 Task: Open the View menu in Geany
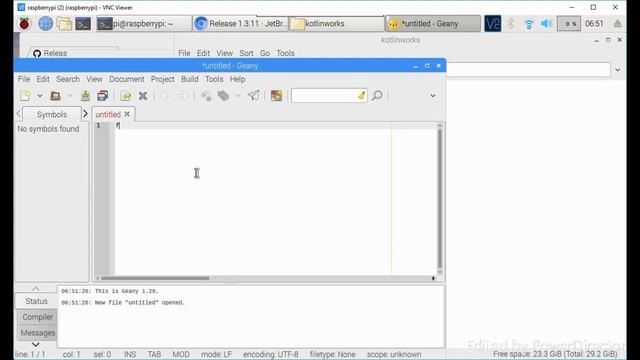coord(94,79)
